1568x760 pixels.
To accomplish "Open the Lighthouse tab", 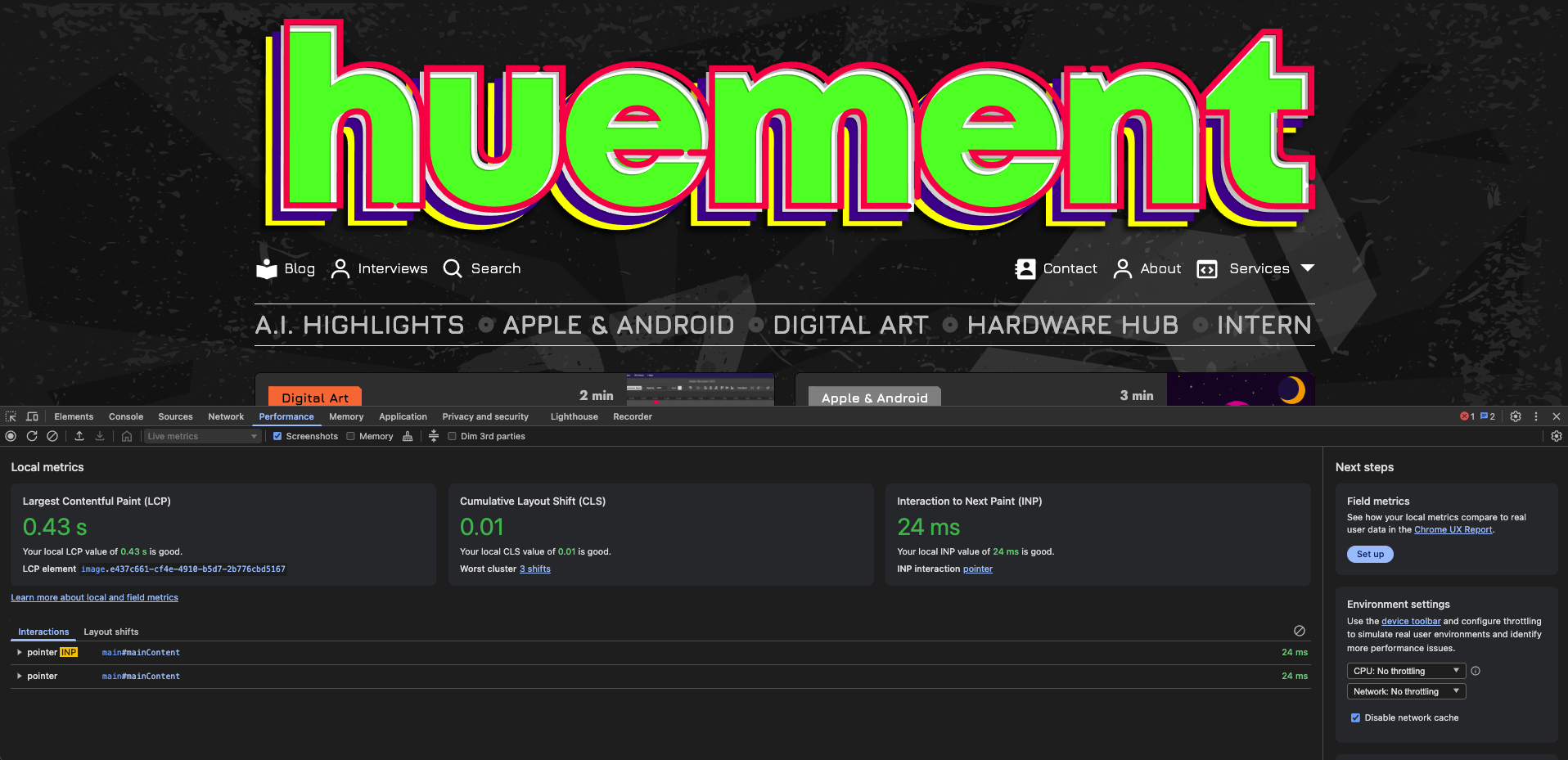I will pyautogui.click(x=574, y=416).
